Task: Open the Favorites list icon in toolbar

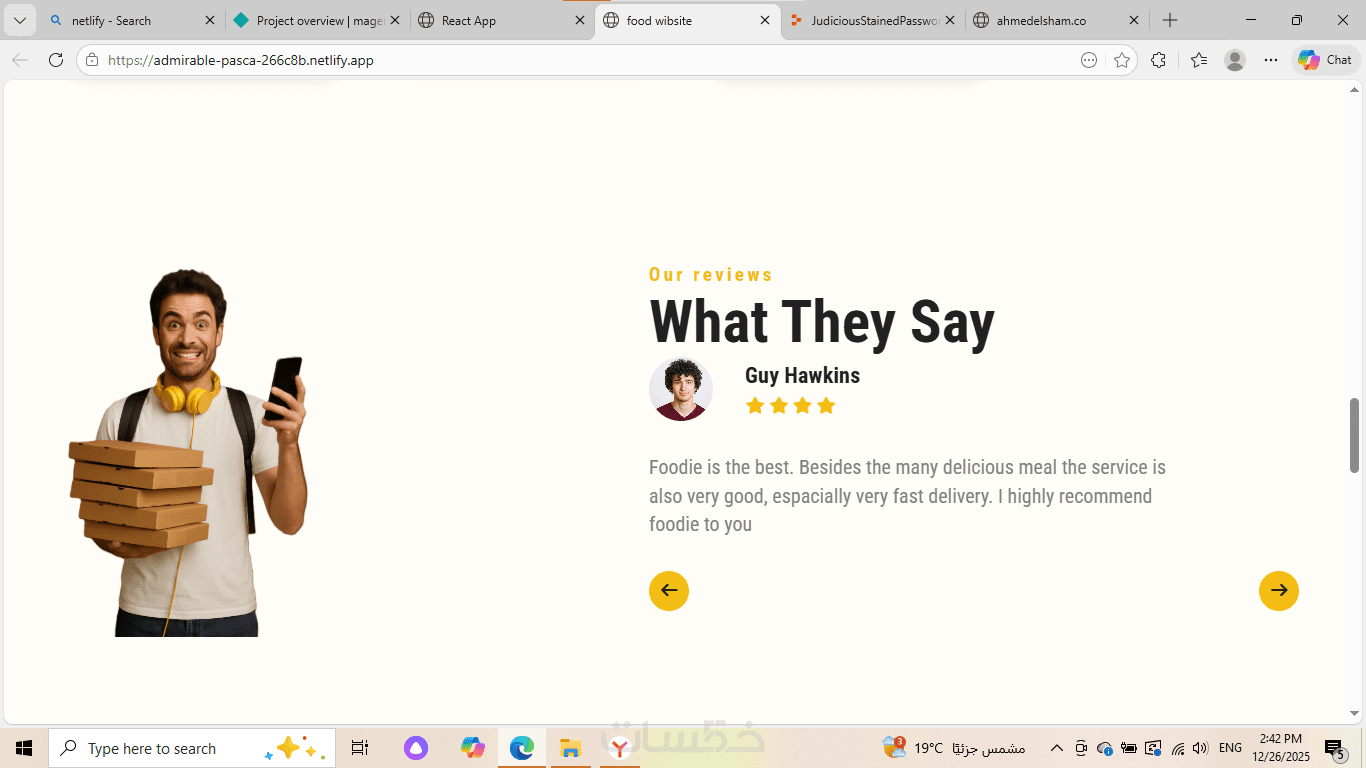Action: tap(1199, 60)
